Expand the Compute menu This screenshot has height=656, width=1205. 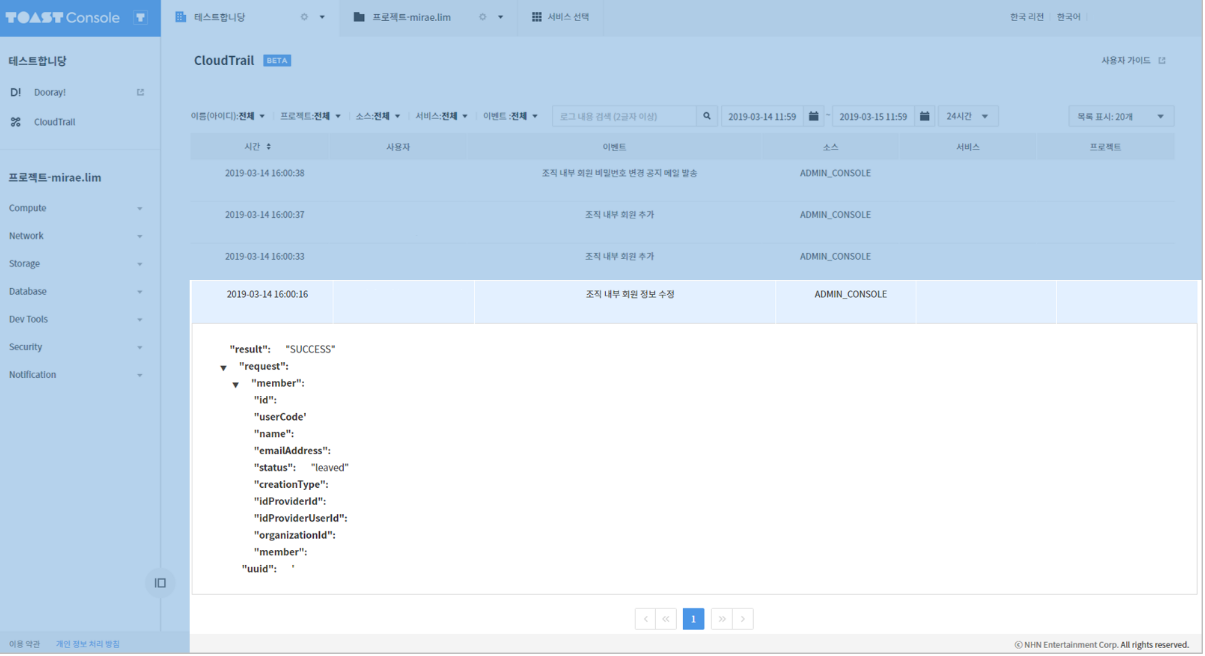tap(80, 208)
